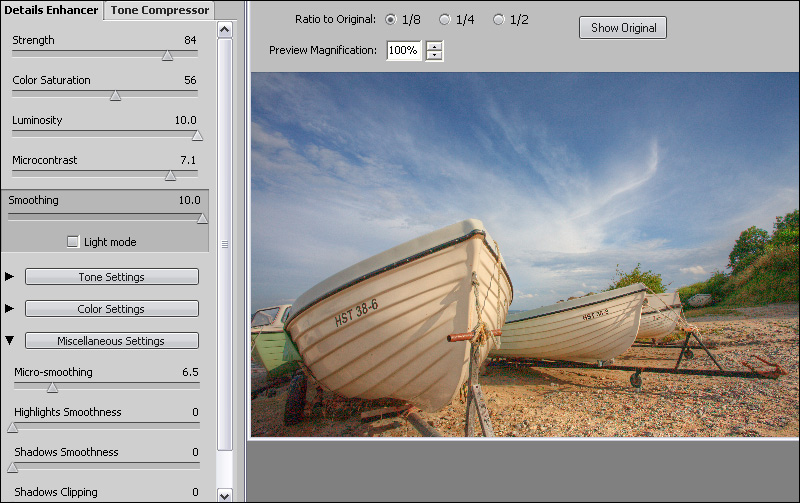800x503 pixels.
Task: Collapse the Miscellaneous Settings triangle
Action: (x=10, y=341)
